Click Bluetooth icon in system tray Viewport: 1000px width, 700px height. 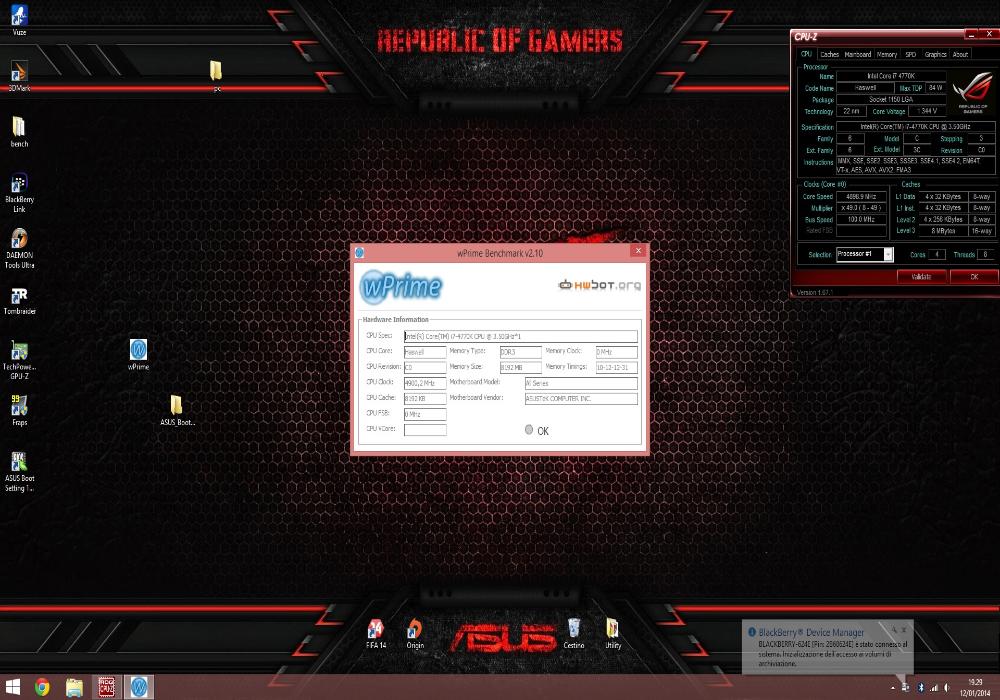[x=920, y=688]
